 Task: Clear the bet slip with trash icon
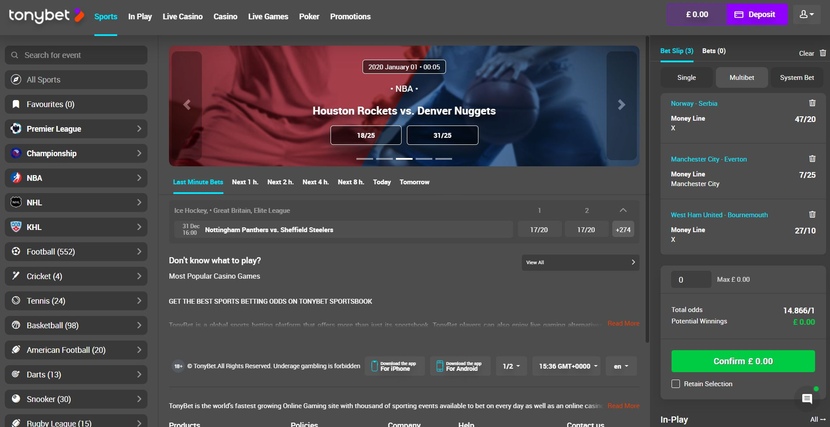coord(823,53)
